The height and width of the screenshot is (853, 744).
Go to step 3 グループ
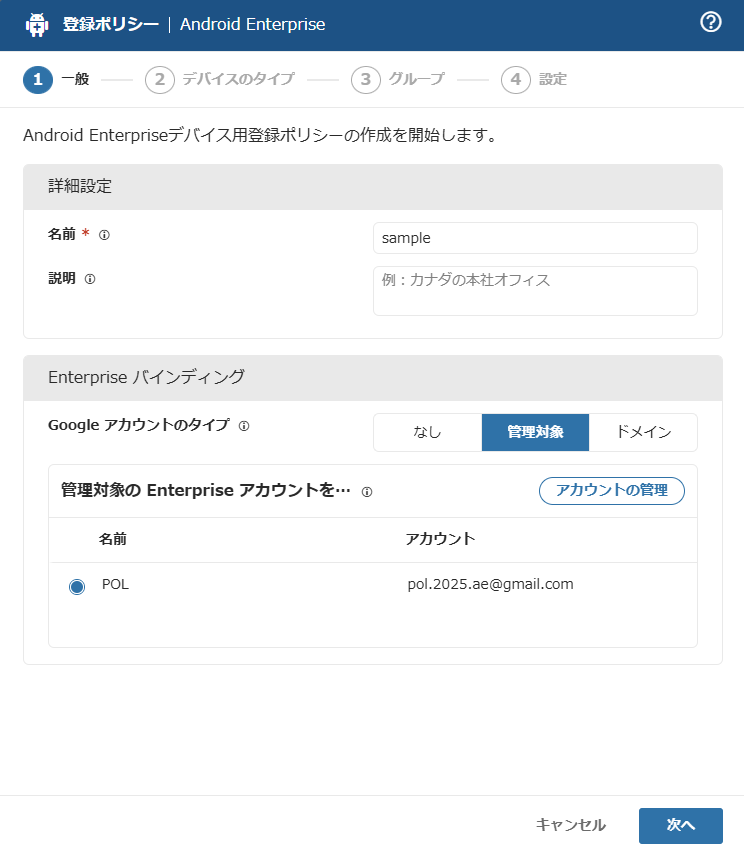tap(398, 80)
